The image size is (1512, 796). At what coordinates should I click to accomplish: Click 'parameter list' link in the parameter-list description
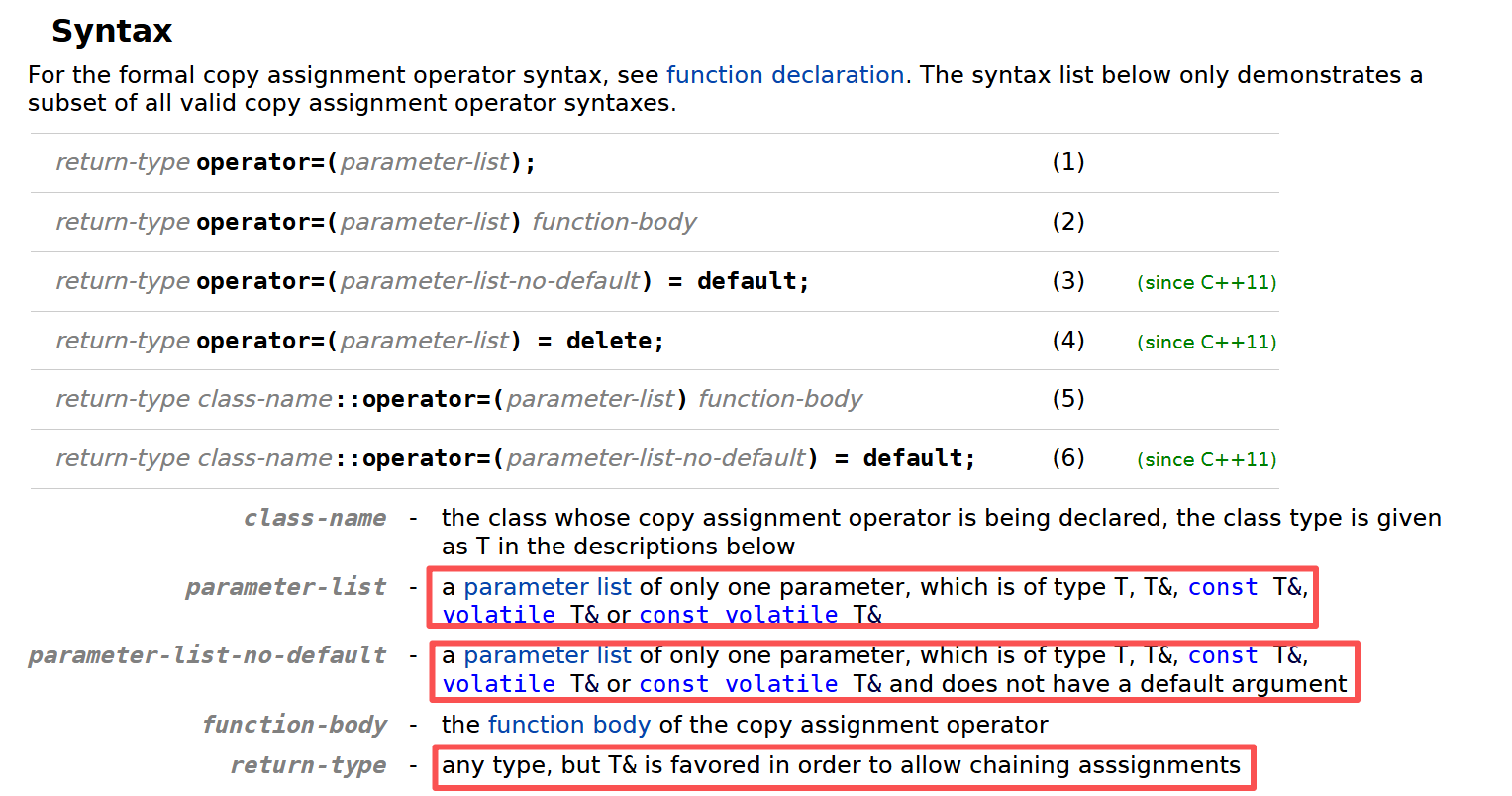(547, 587)
